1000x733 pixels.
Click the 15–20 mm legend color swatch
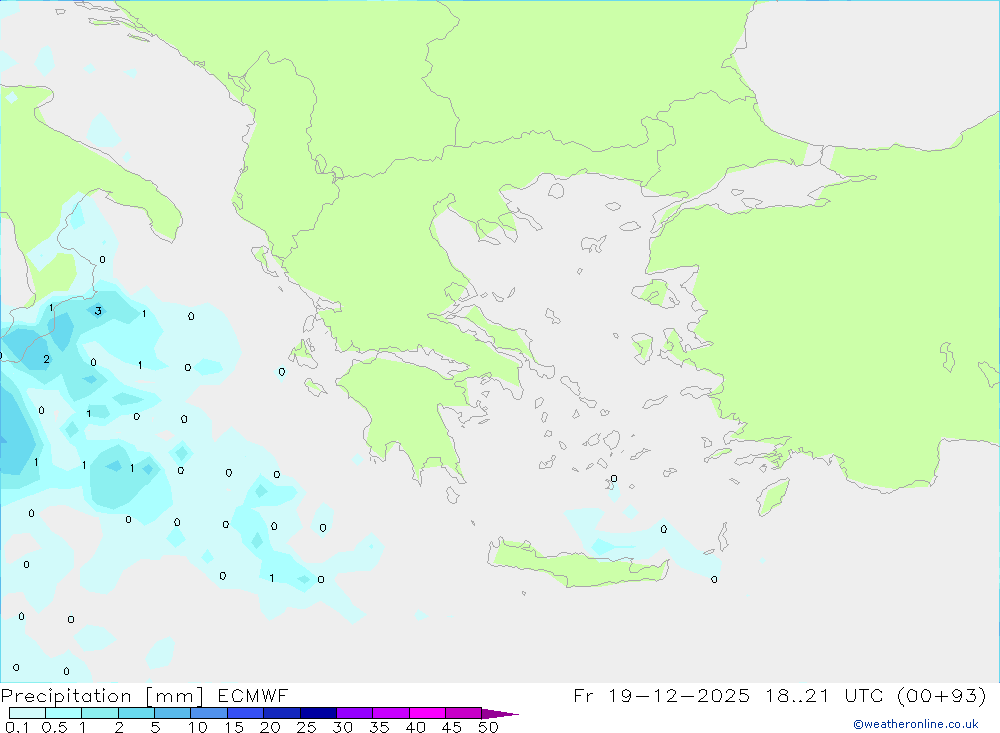[x=245, y=713]
